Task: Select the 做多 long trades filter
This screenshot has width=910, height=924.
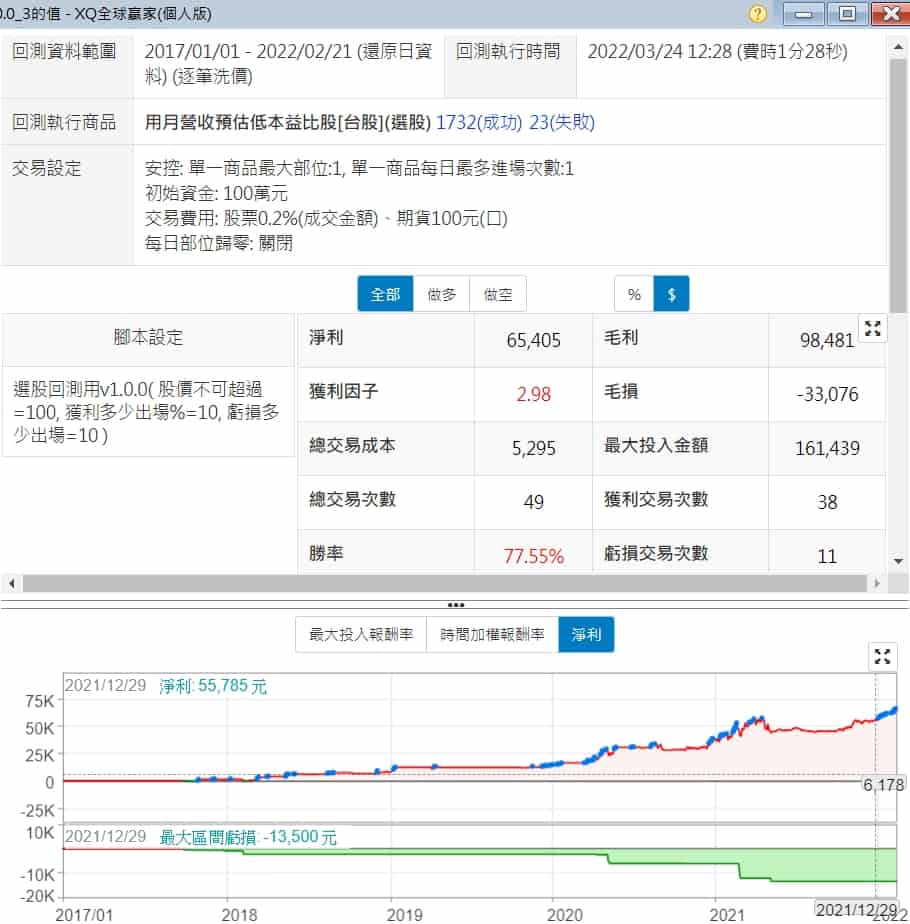Action: click(x=441, y=295)
